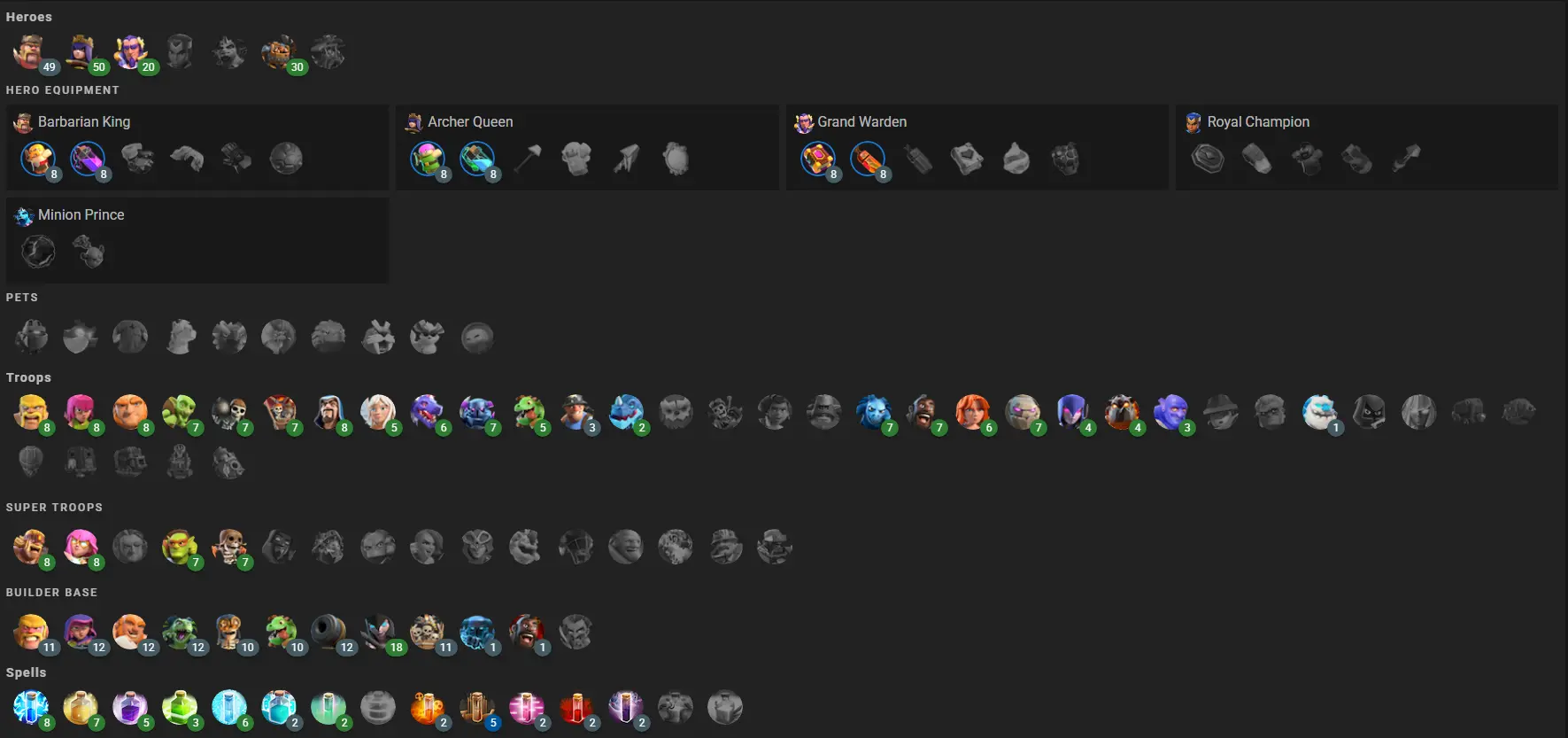The width and height of the screenshot is (1568, 738).
Task: Select the Archer Queen hero level 50 icon
Action: 81,52
